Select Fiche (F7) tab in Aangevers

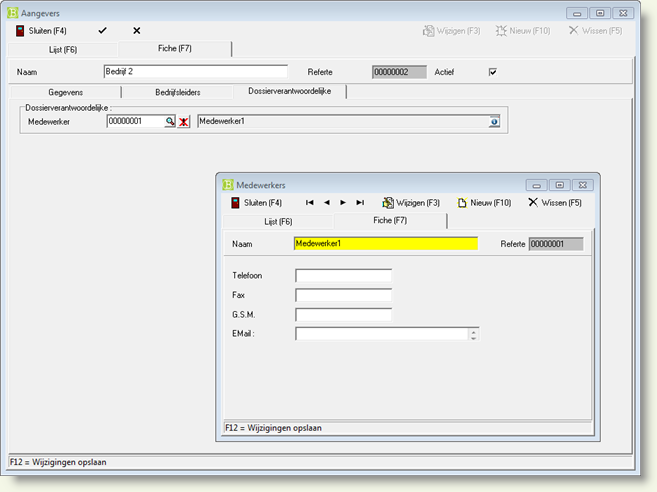pyautogui.click(x=175, y=48)
